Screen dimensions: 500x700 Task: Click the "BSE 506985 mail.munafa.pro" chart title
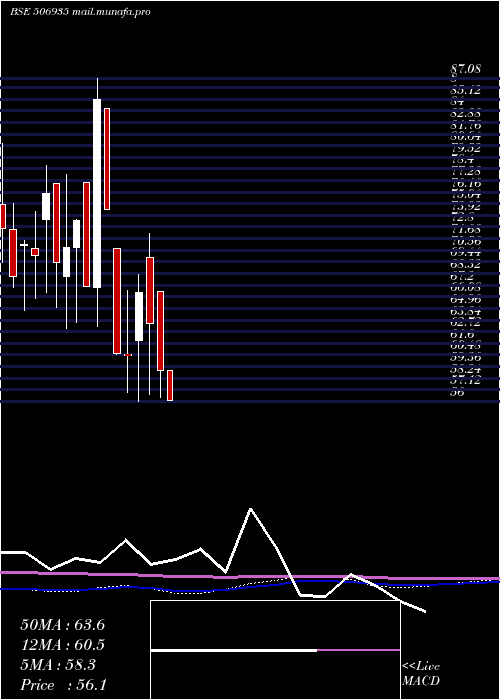(80, 12)
